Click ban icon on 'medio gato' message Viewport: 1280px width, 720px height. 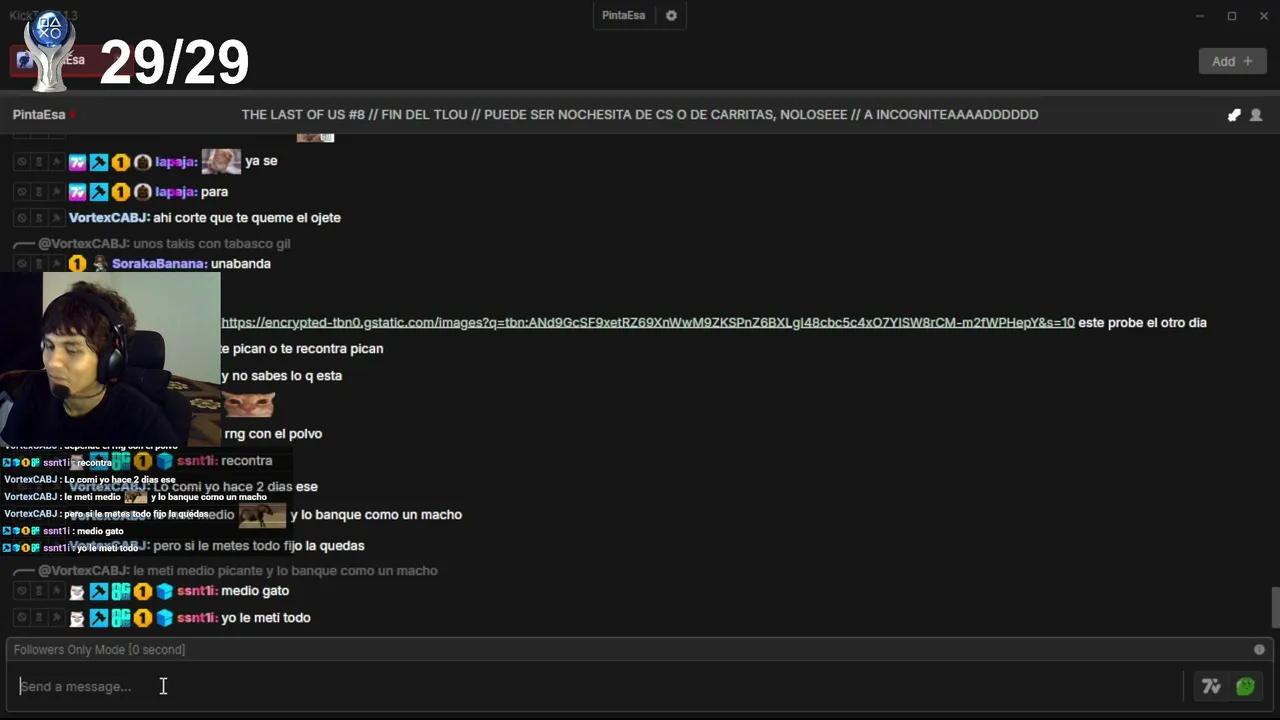[21, 591]
